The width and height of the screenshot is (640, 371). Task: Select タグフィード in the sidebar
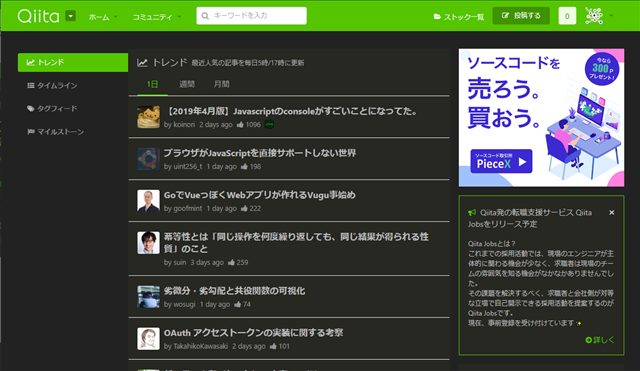pos(52,109)
